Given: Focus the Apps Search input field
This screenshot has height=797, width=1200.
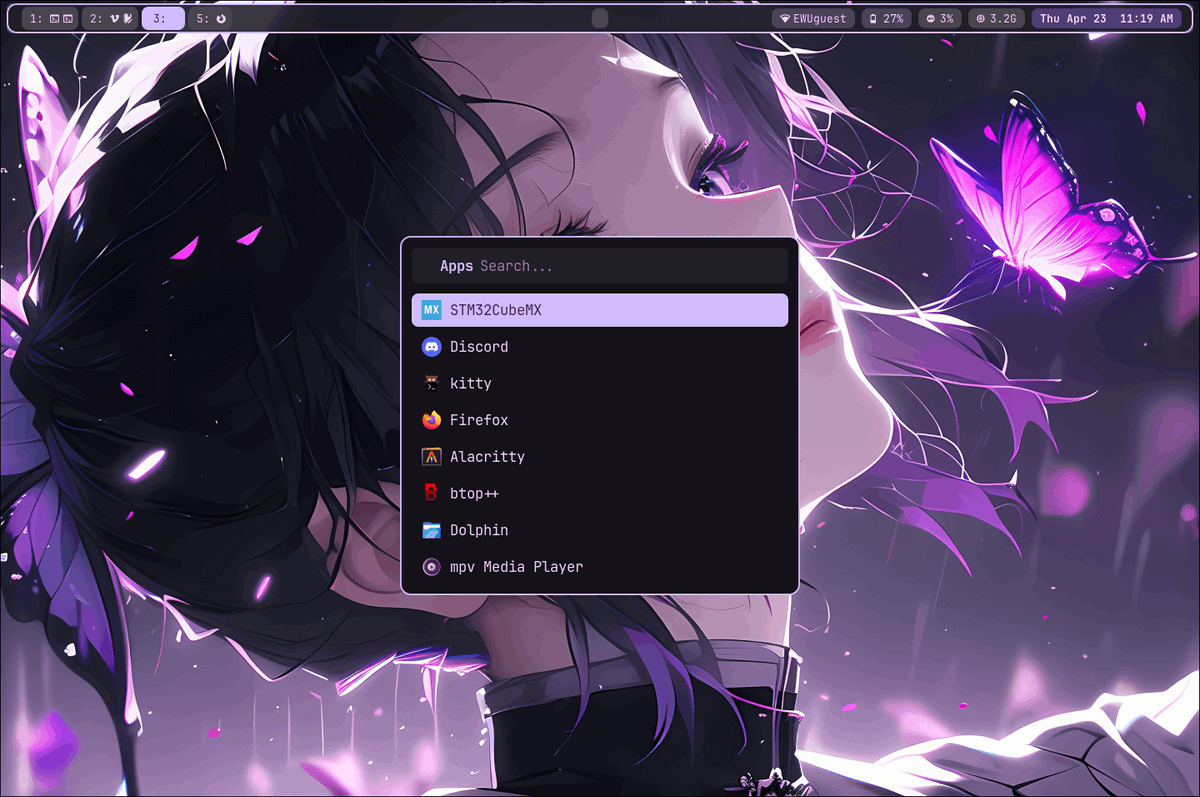Looking at the screenshot, I should coord(600,266).
